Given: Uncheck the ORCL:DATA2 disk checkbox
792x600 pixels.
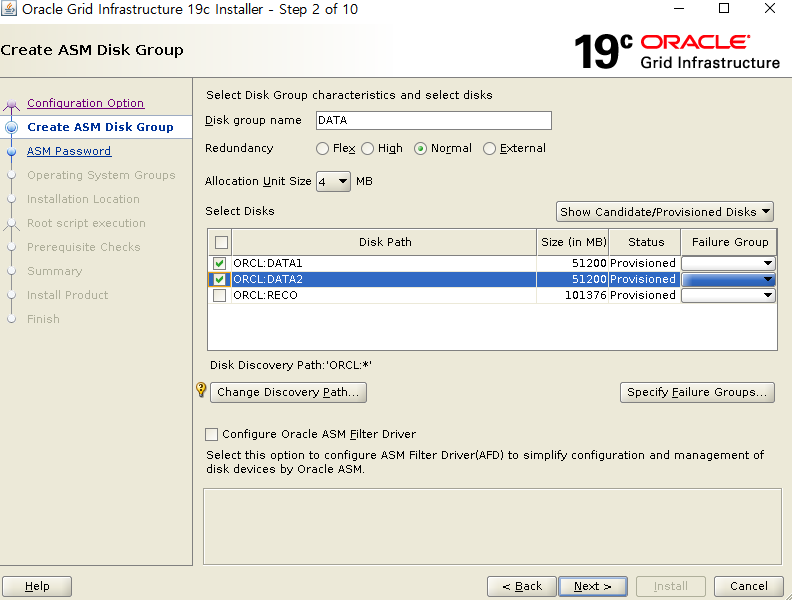Looking at the screenshot, I should 219,279.
